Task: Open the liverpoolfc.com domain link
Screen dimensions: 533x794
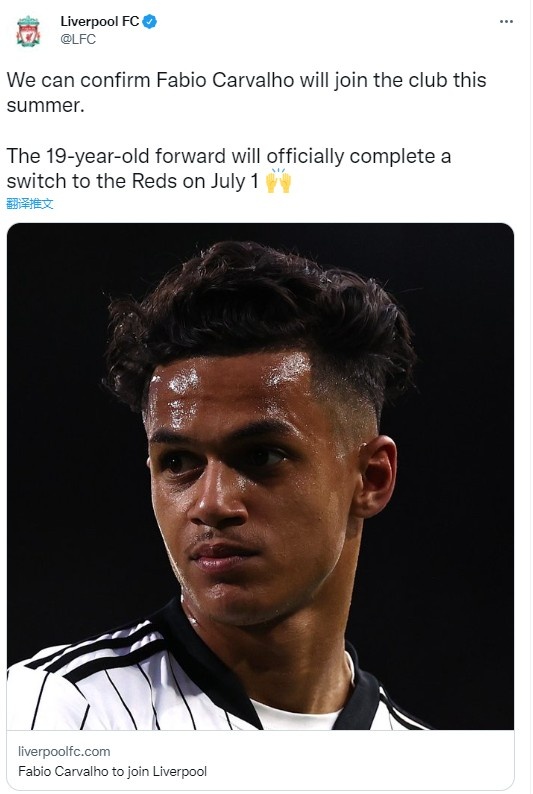Action: tap(64, 751)
